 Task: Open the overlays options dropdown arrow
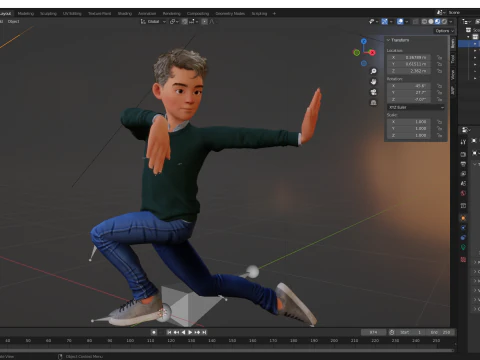[x=407, y=21]
